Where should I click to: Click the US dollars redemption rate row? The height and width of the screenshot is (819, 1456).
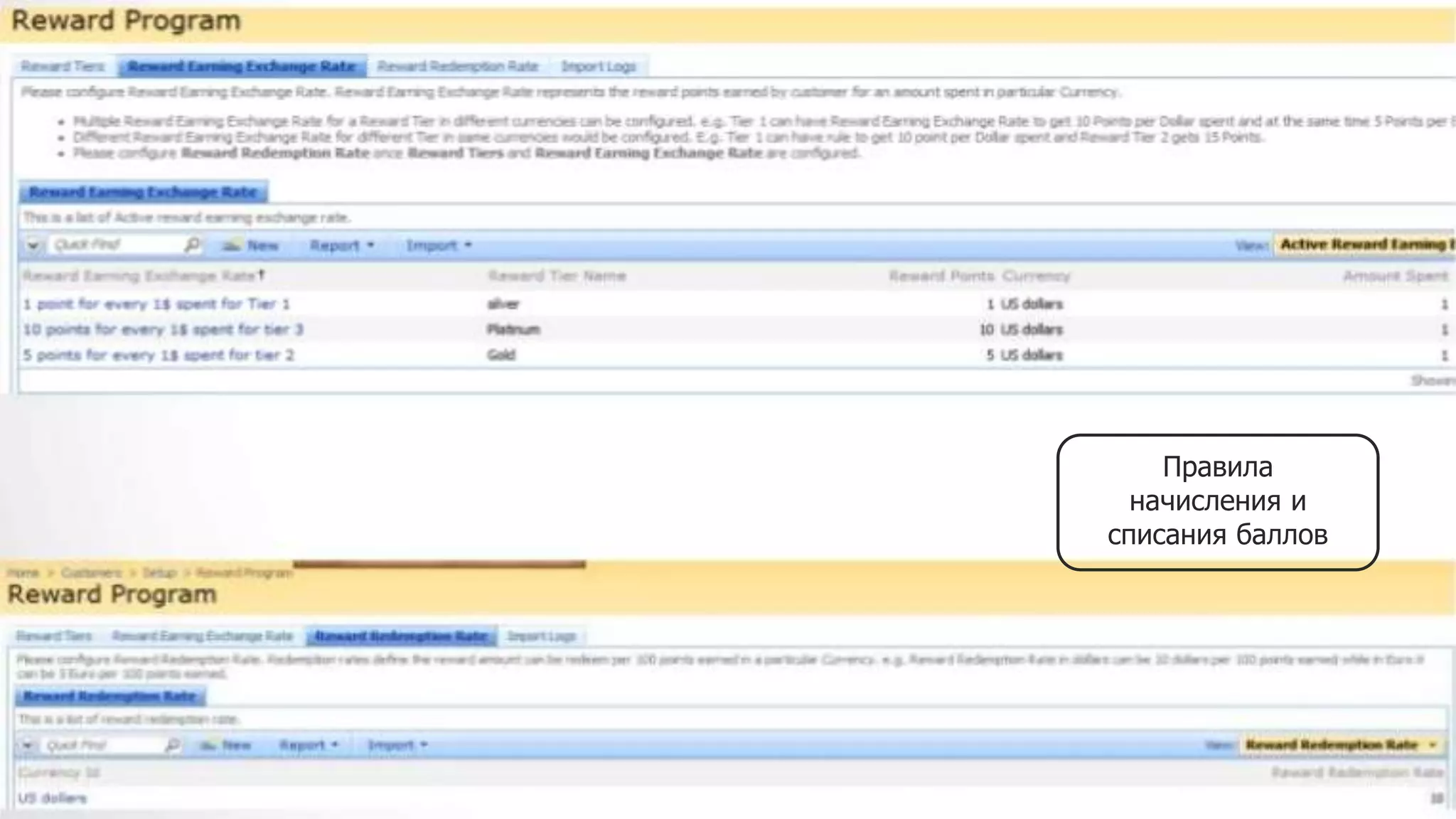click(53, 798)
